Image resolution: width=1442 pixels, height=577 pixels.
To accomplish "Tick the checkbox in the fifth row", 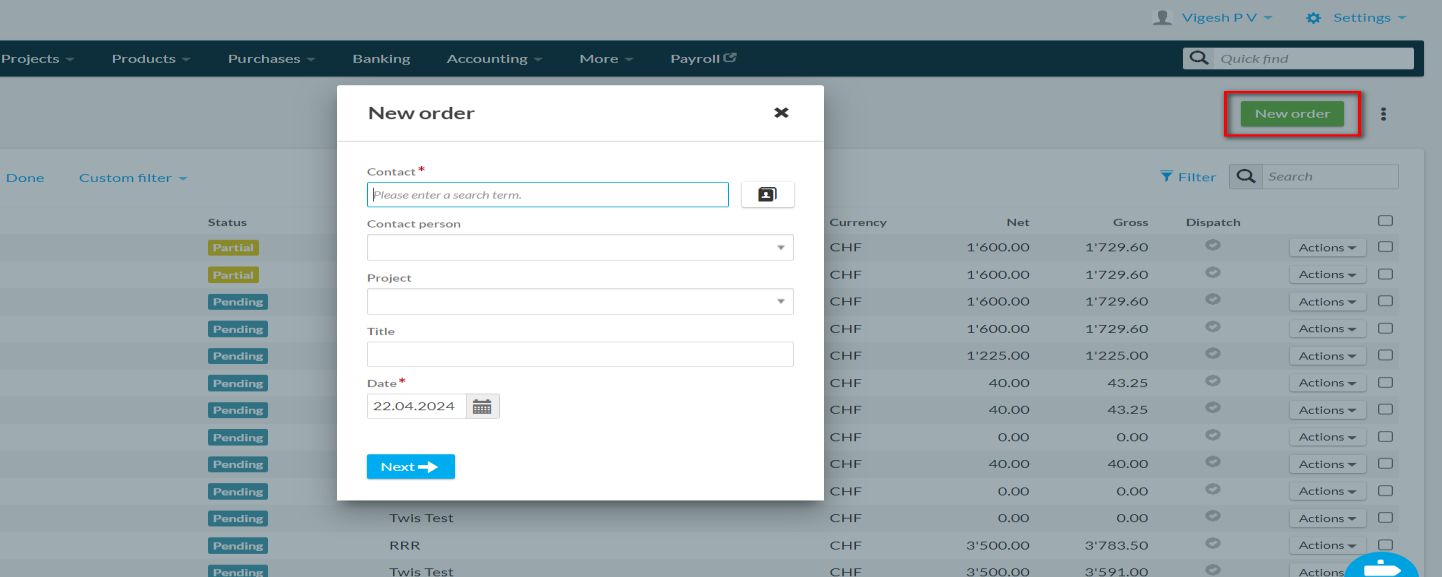I will pyautogui.click(x=1385, y=355).
